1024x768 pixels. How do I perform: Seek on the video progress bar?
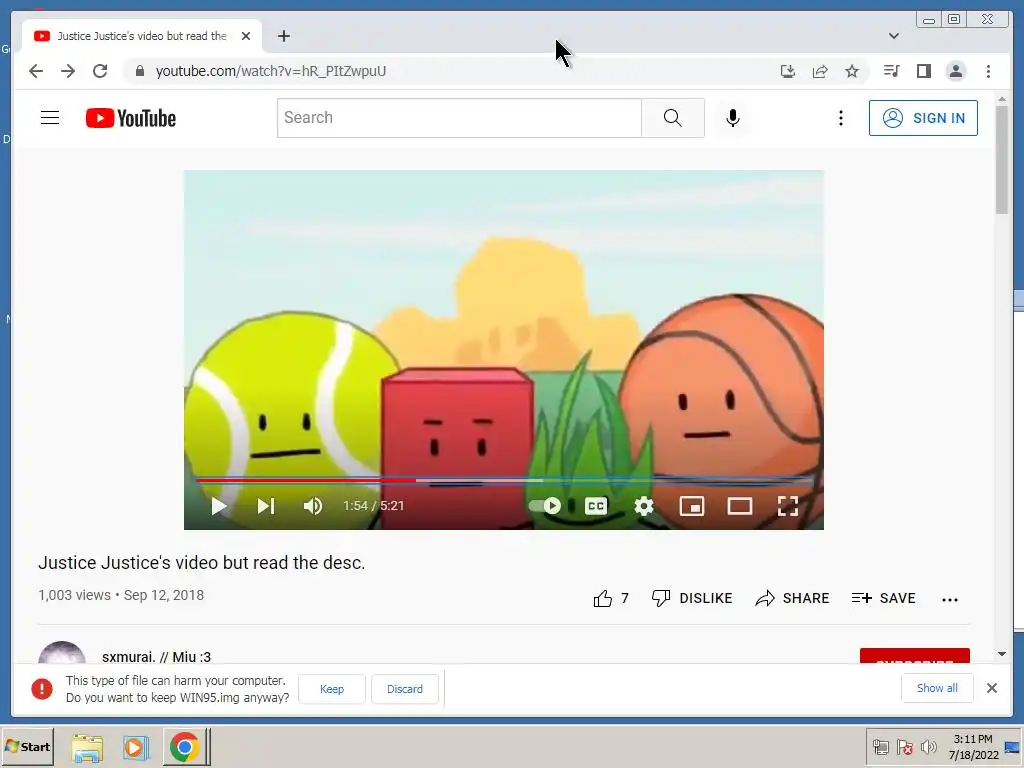click(504, 481)
